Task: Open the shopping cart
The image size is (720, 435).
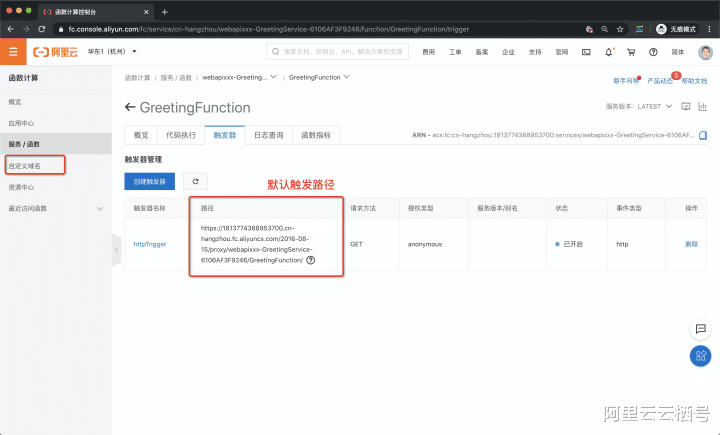Action: (631, 52)
